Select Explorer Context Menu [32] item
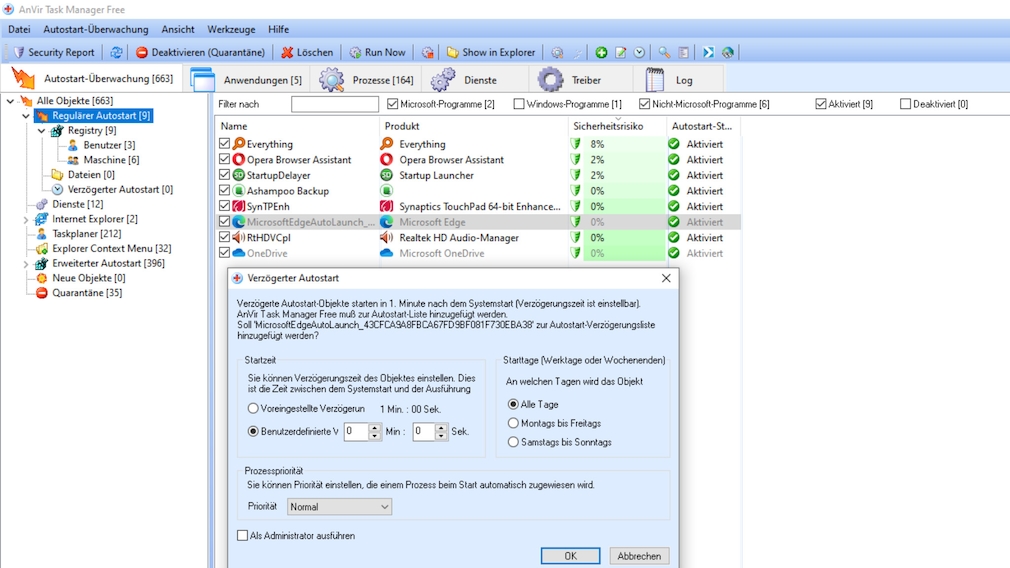 pyautogui.click(x=111, y=249)
